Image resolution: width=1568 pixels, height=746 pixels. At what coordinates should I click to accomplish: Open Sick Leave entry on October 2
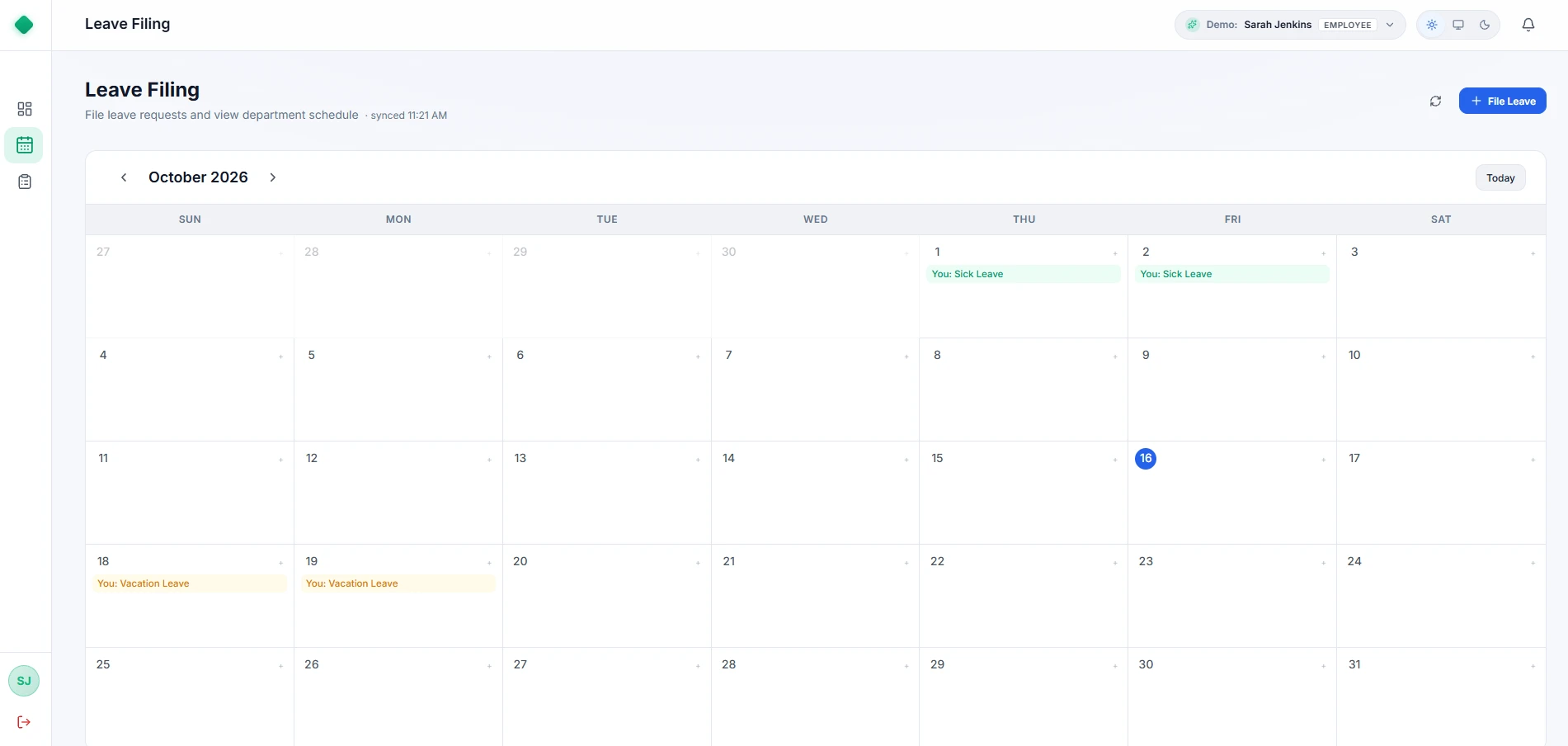click(x=1231, y=274)
